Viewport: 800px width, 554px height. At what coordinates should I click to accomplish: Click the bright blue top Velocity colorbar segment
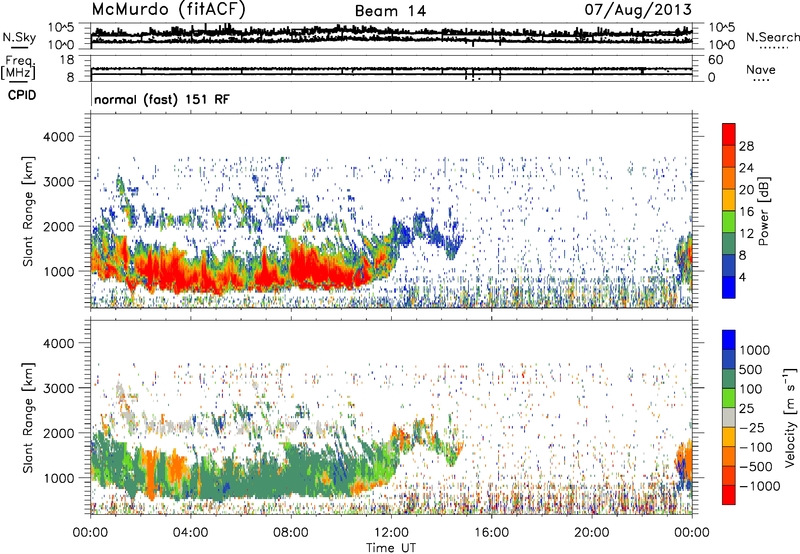(729, 340)
